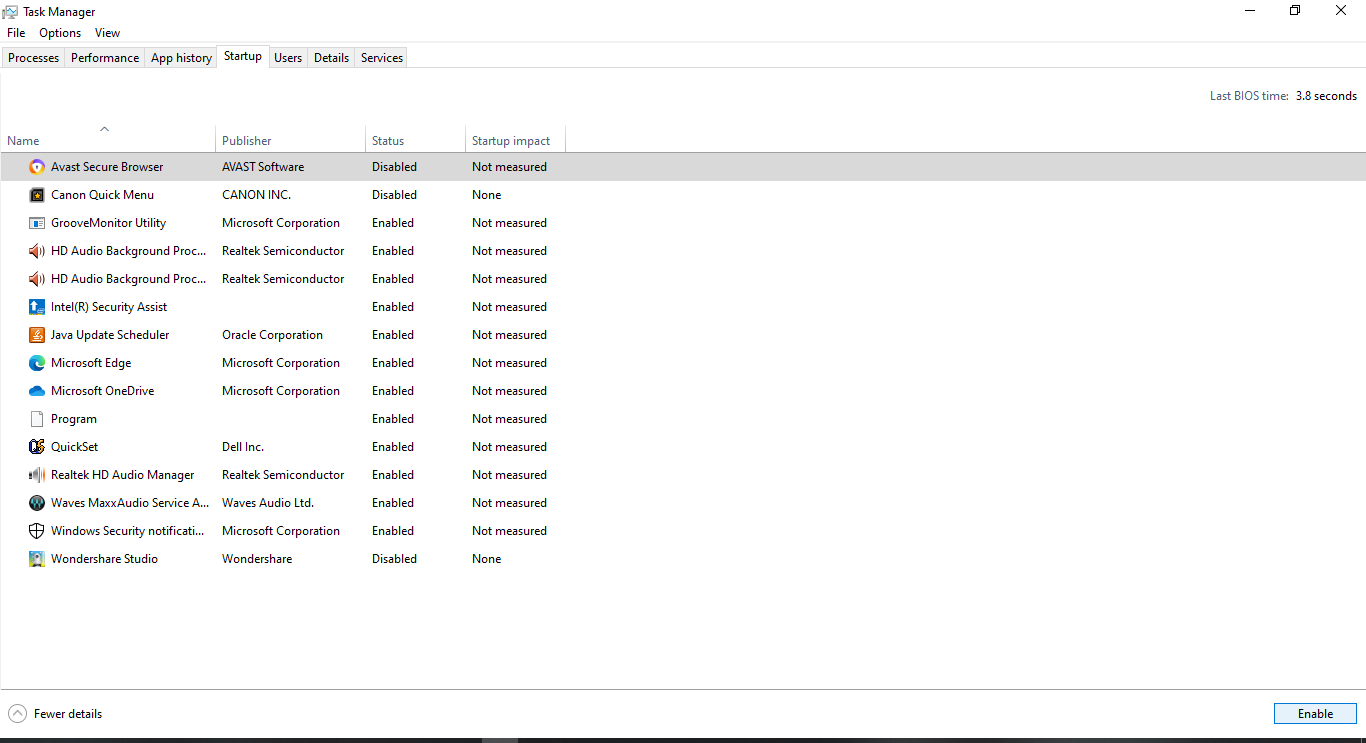Click the QuickSet icon

point(37,447)
